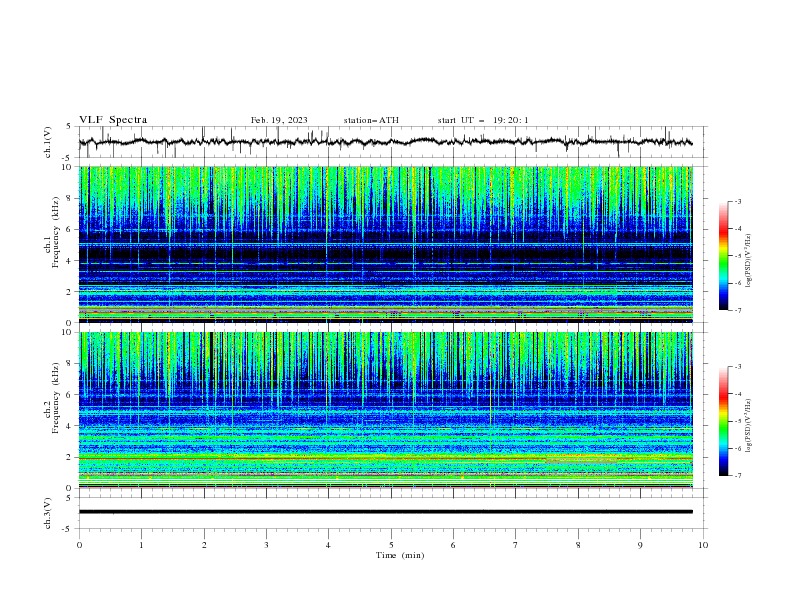The image size is (792, 612).
Task: Click the lower log(PSD) colorbar label
Action: tap(748, 425)
